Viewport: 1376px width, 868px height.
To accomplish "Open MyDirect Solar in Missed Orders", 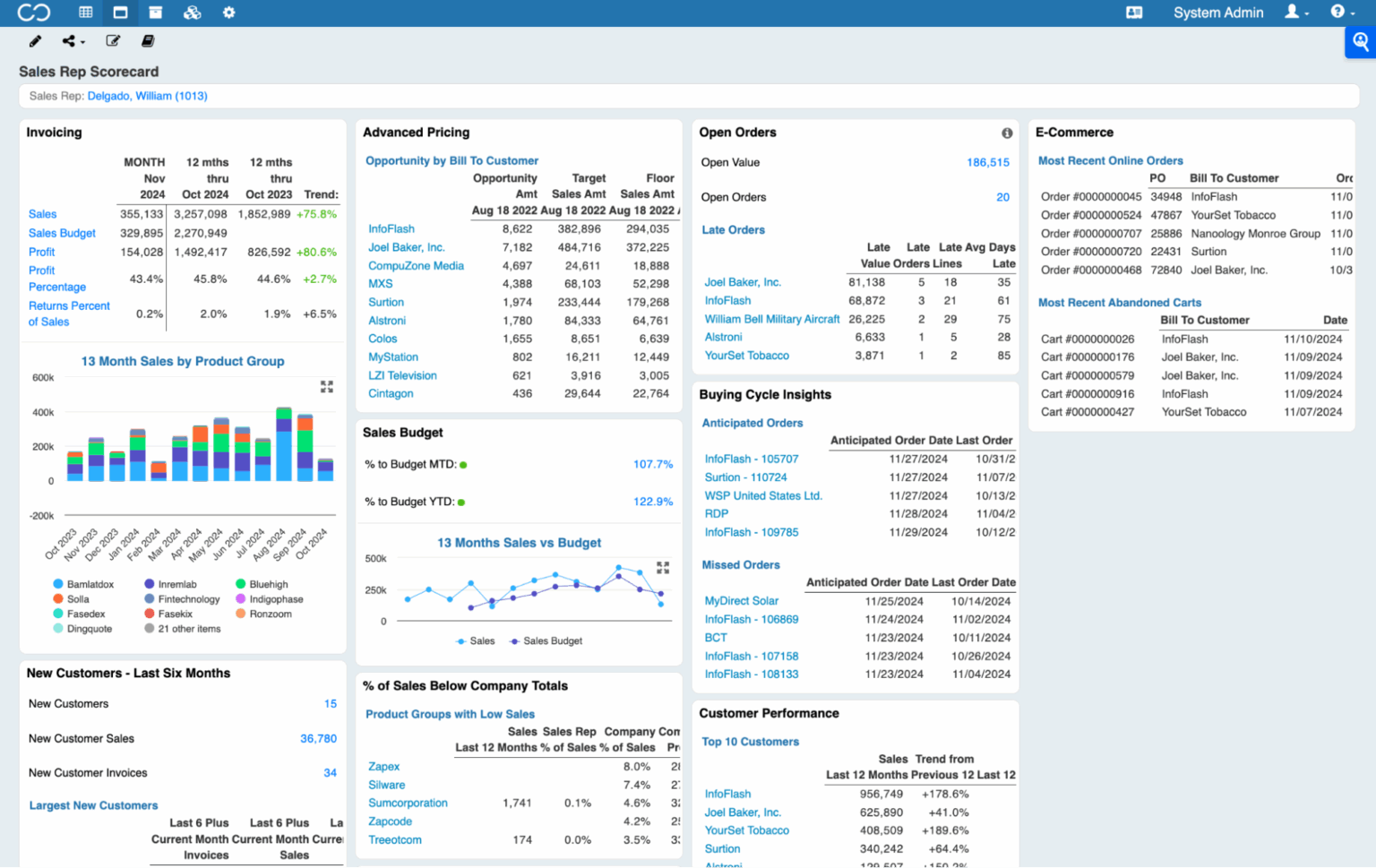I will tap(741, 602).
